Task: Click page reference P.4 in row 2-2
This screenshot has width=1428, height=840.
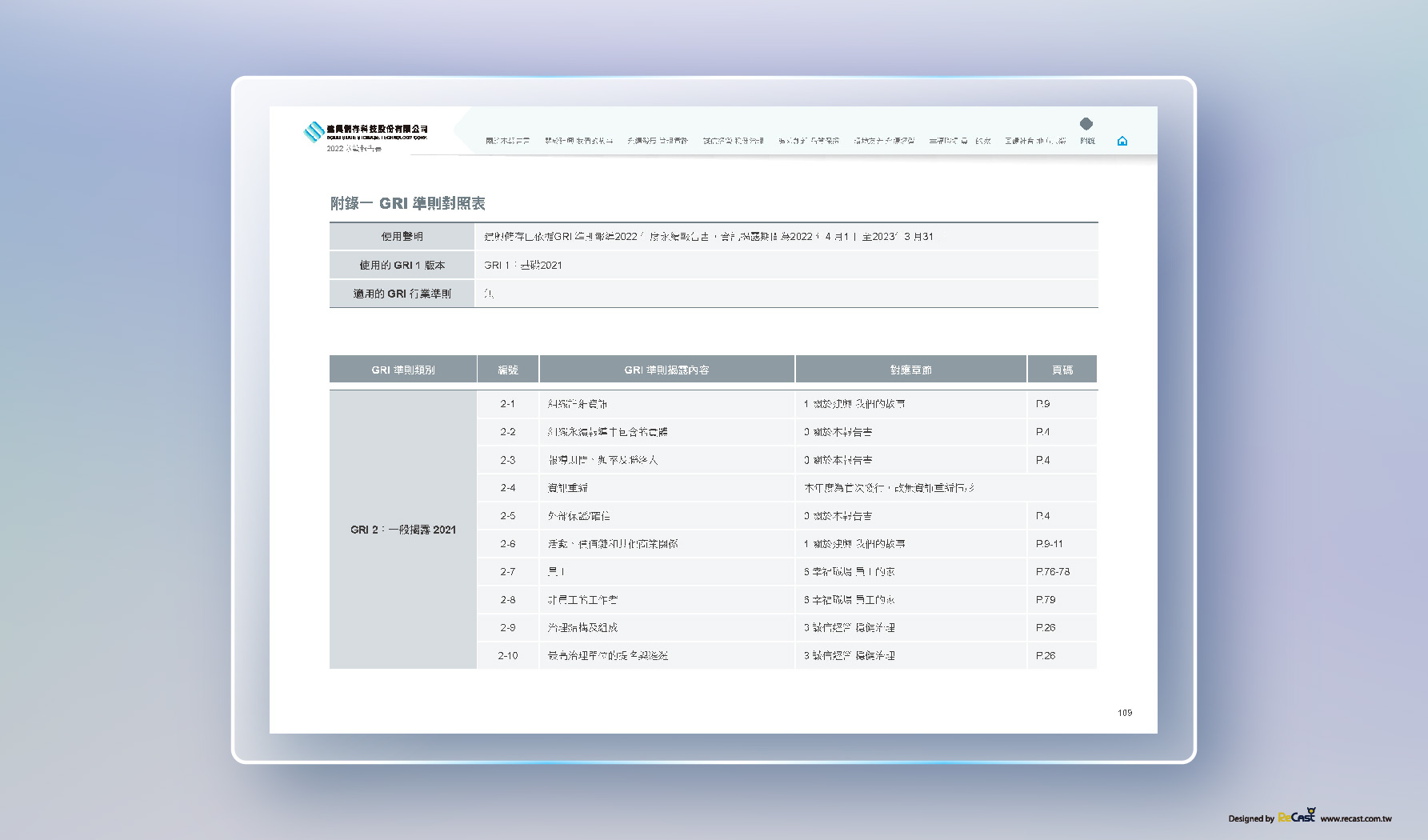Action: pyautogui.click(x=1042, y=432)
